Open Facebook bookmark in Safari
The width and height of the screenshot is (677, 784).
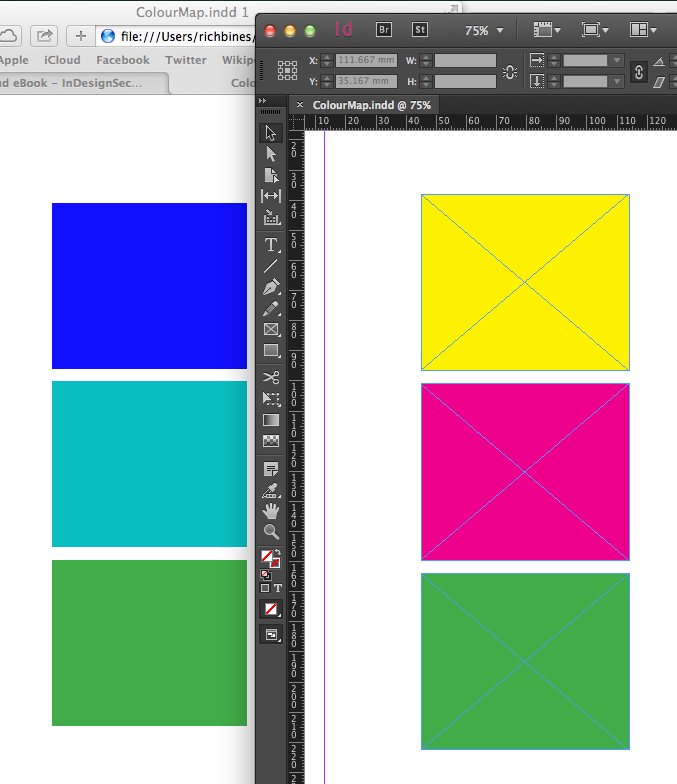[x=122, y=60]
